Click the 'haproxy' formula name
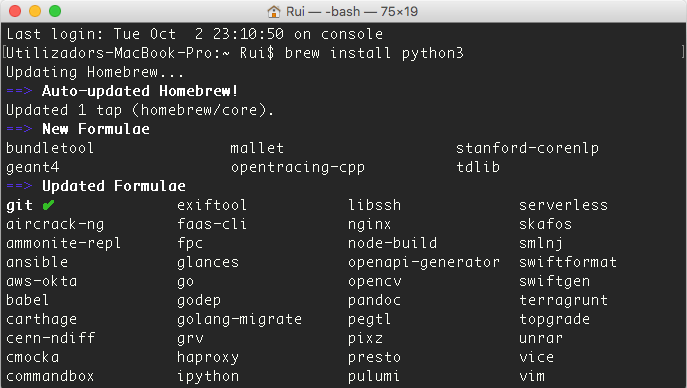Screen dimensions: 687x388 click(x=208, y=357)
